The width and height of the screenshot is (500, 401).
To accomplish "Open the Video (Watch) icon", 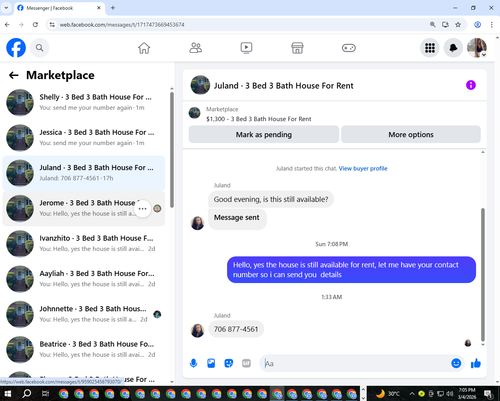I will [x=246, y=48].
